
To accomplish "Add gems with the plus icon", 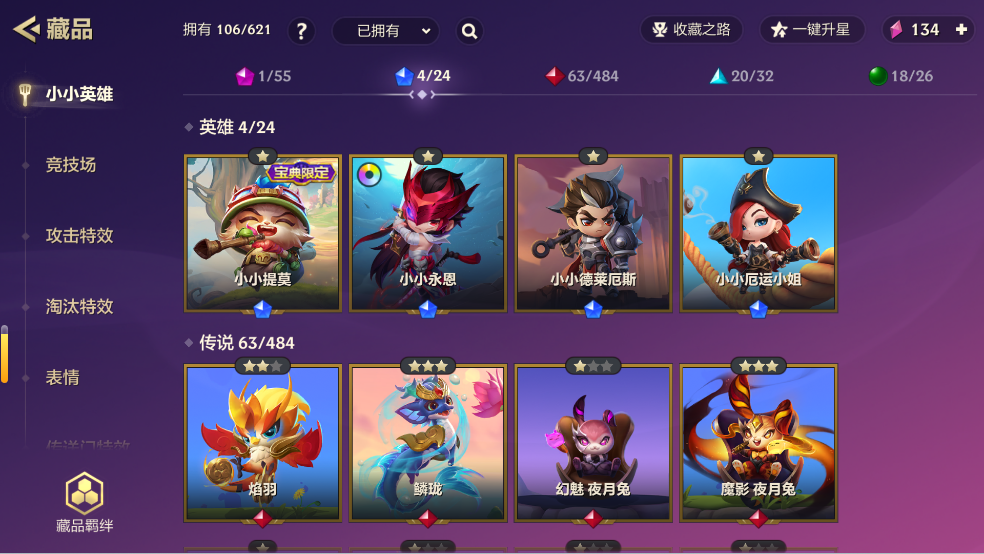I will 961,29.
